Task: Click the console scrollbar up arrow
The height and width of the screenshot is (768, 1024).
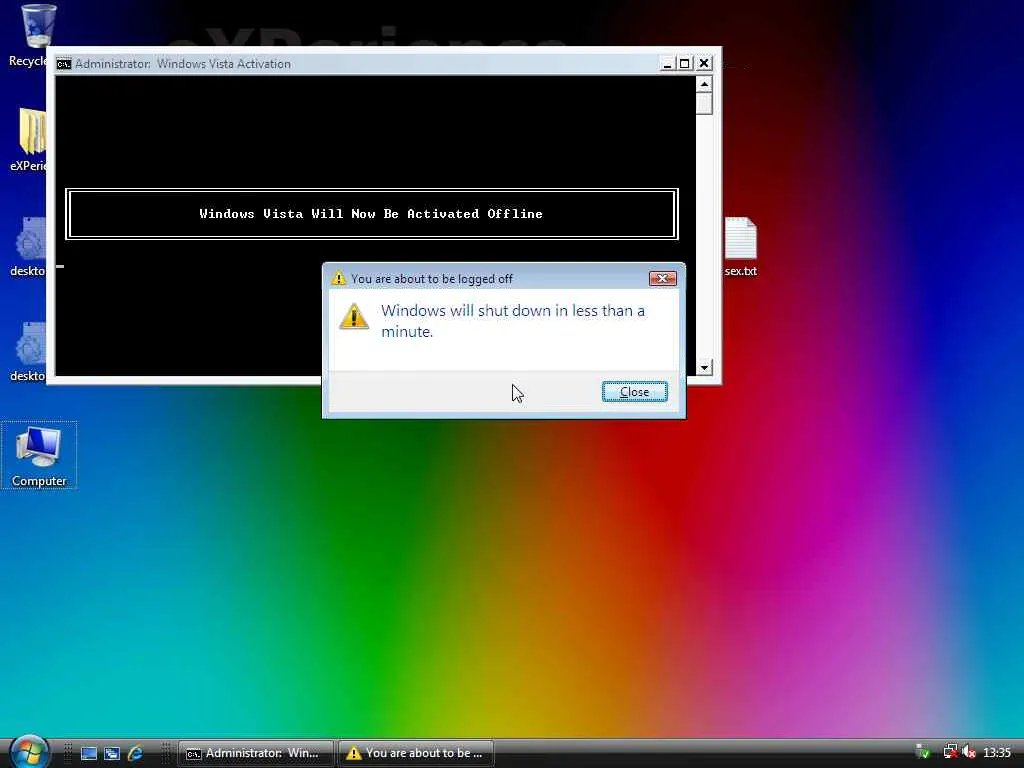Action: pos(704,84)
